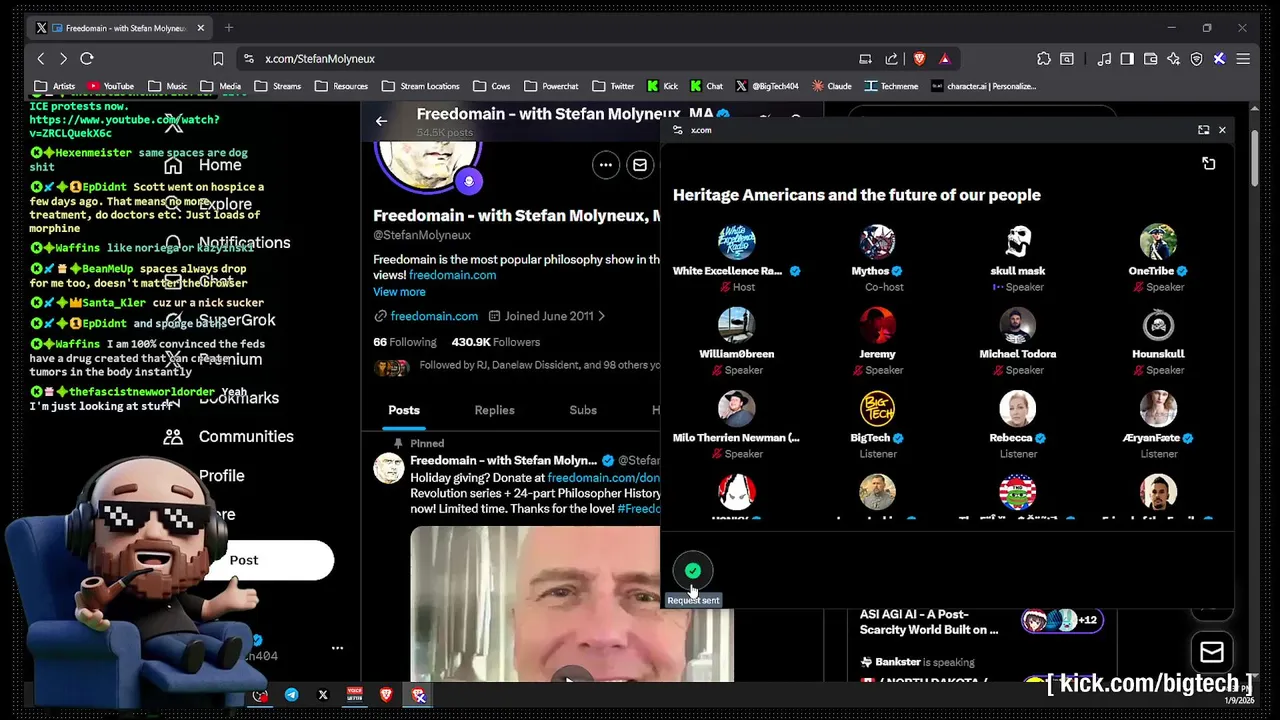Click the Brave icon in the taskbar
Image resolution: width=1280 pixels, height=720 pixels.
pyautogui.click(x=387, y=695)
